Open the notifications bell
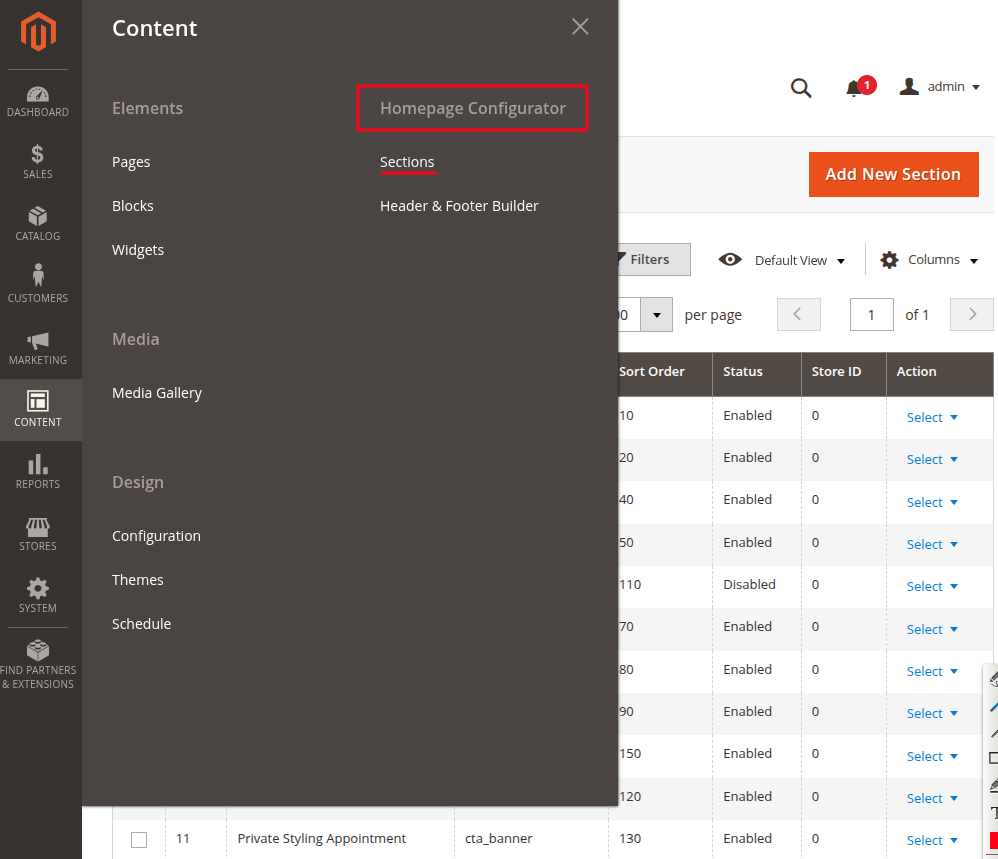The height and width of the screenshot is (859, 998). 860,87
